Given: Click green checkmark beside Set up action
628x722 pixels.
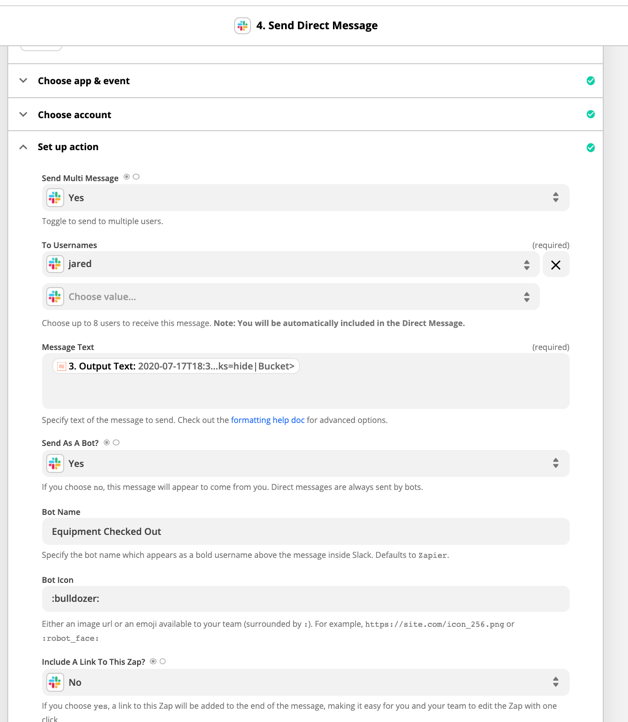Looking at the screenshot, I should point(591,148).
